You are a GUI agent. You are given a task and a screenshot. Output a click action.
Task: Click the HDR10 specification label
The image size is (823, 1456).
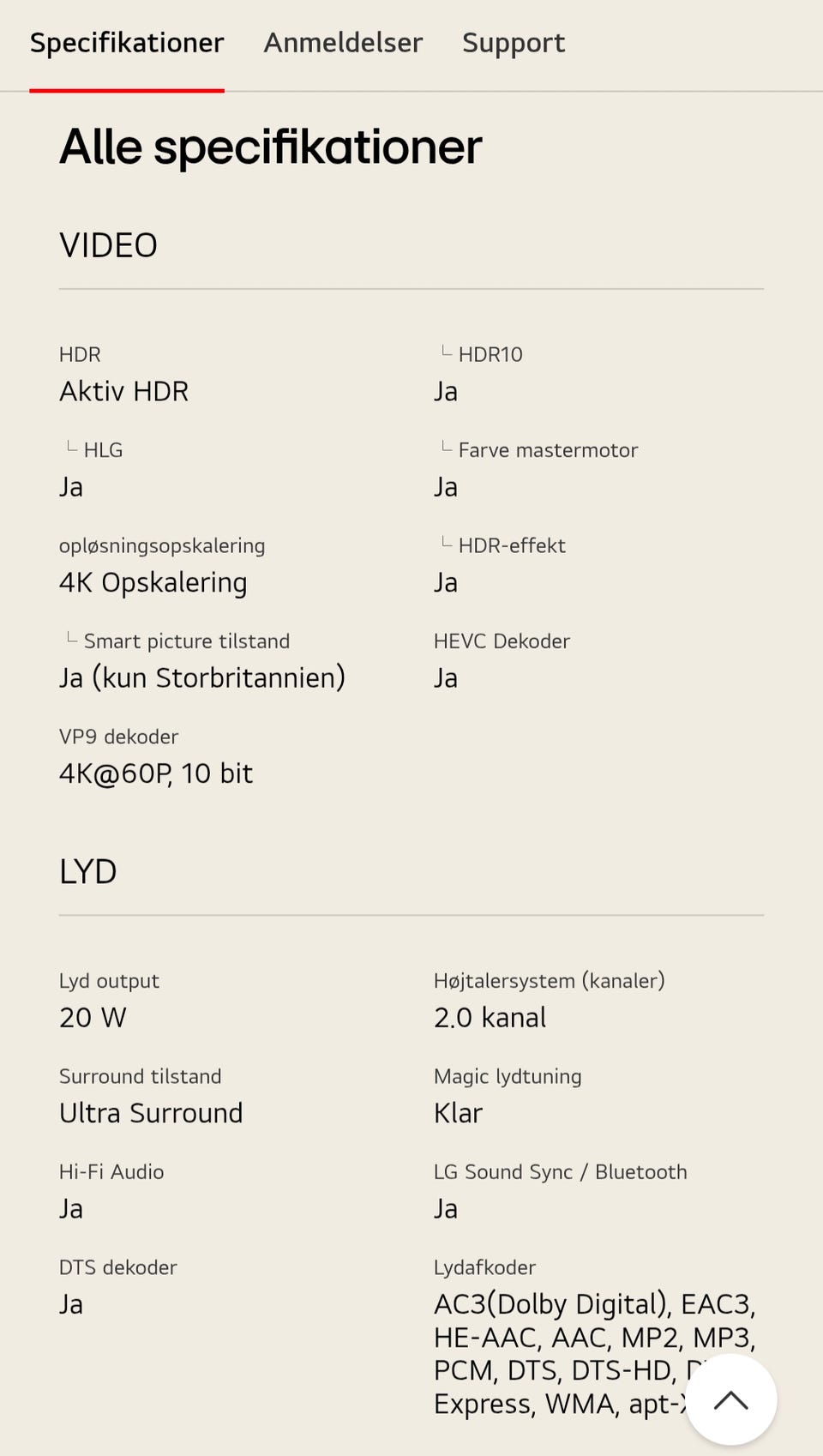point(490,354)
